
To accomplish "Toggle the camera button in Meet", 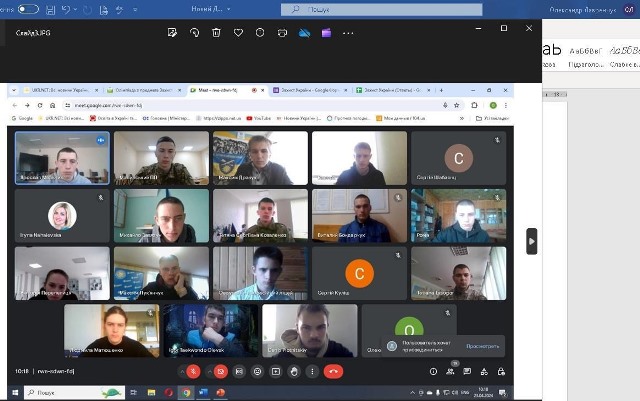I will point(221,371).
